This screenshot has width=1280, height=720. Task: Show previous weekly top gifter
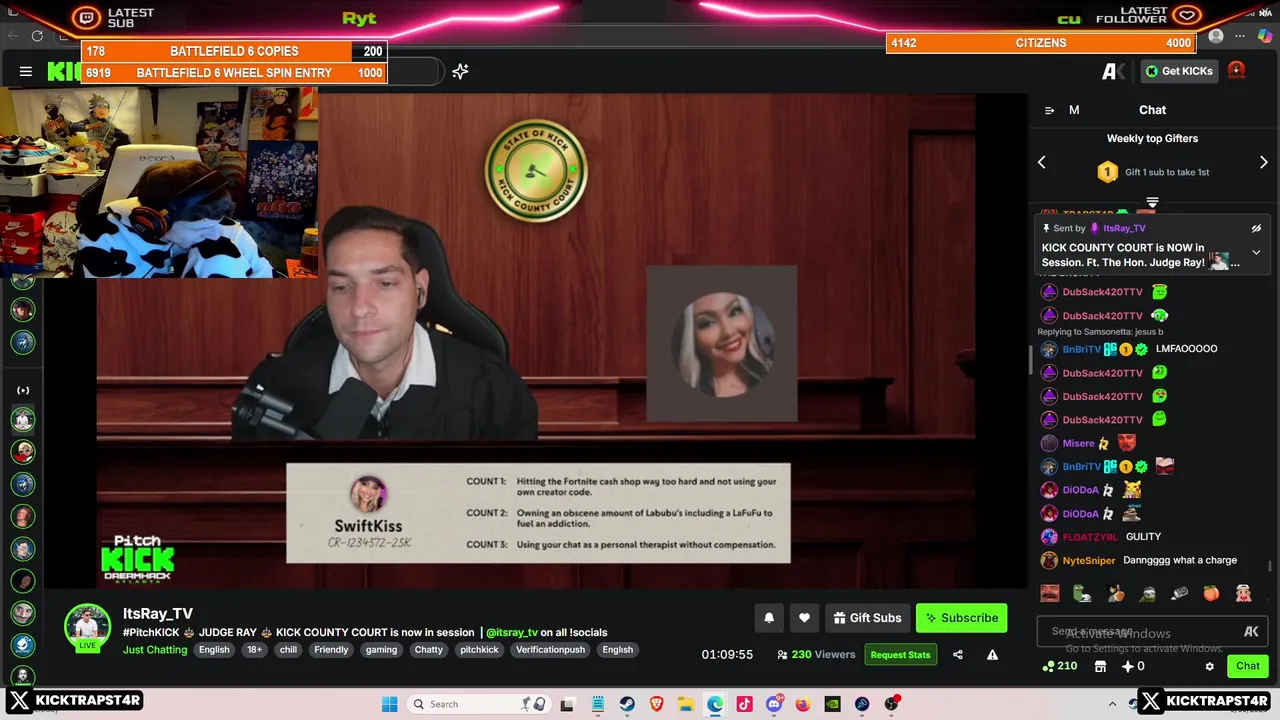(x=1041, y=162)
